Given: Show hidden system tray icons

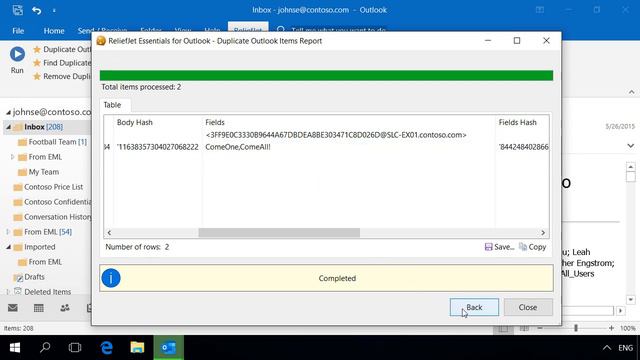Looking at the screenshot, I should tap(607, 348).
